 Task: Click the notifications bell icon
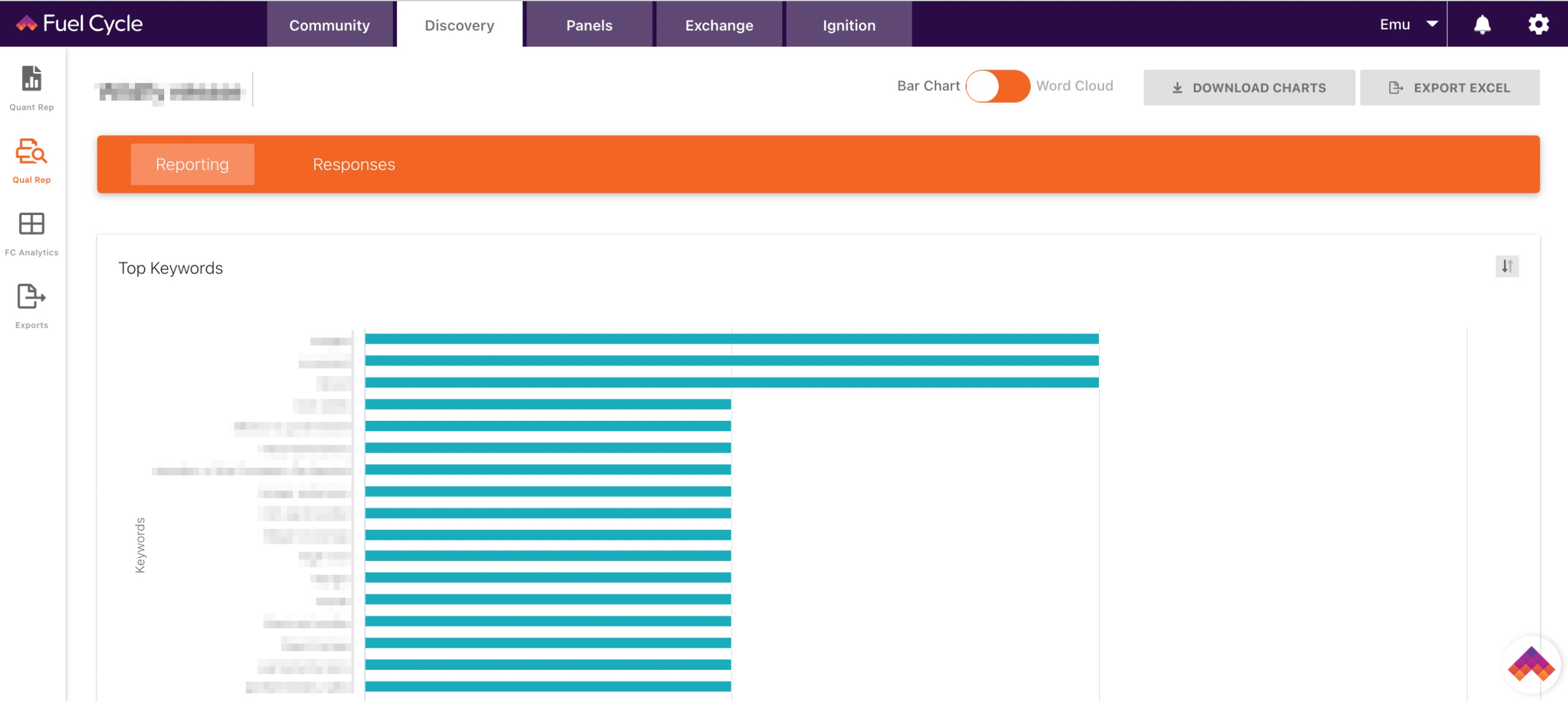pos(1482,25)
